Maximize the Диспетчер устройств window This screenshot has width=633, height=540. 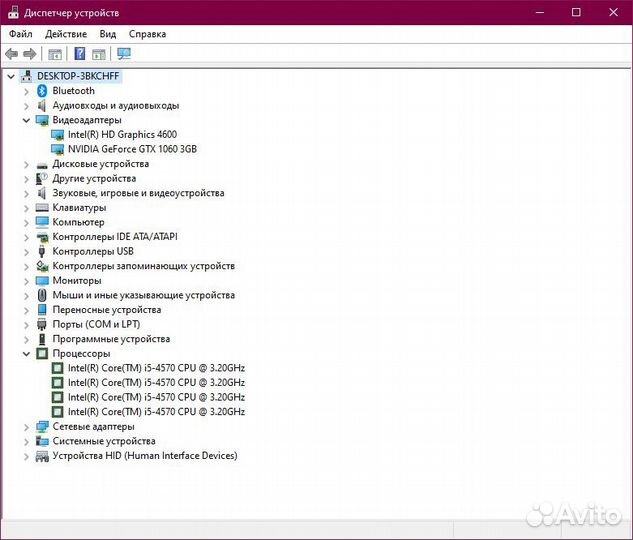[x=576, y=13]
